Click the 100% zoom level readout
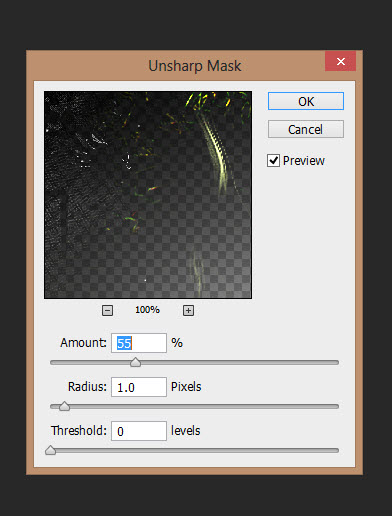The image size is (392, 516). pos(147,310)
